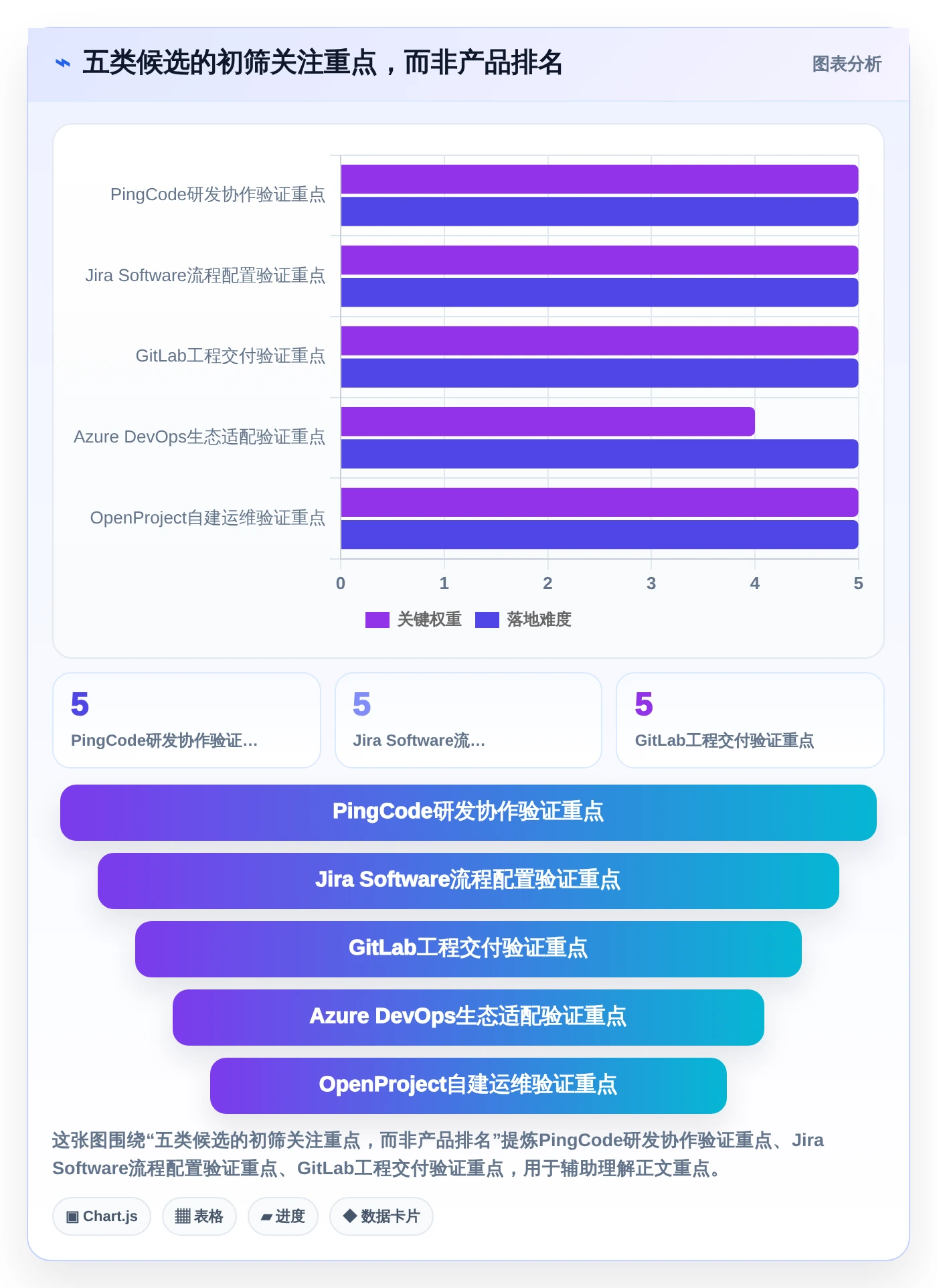Click the title 五类候选的初筛关注重点，而非产品排名
Screen dimensions: 937x1288
pos(322,62)
